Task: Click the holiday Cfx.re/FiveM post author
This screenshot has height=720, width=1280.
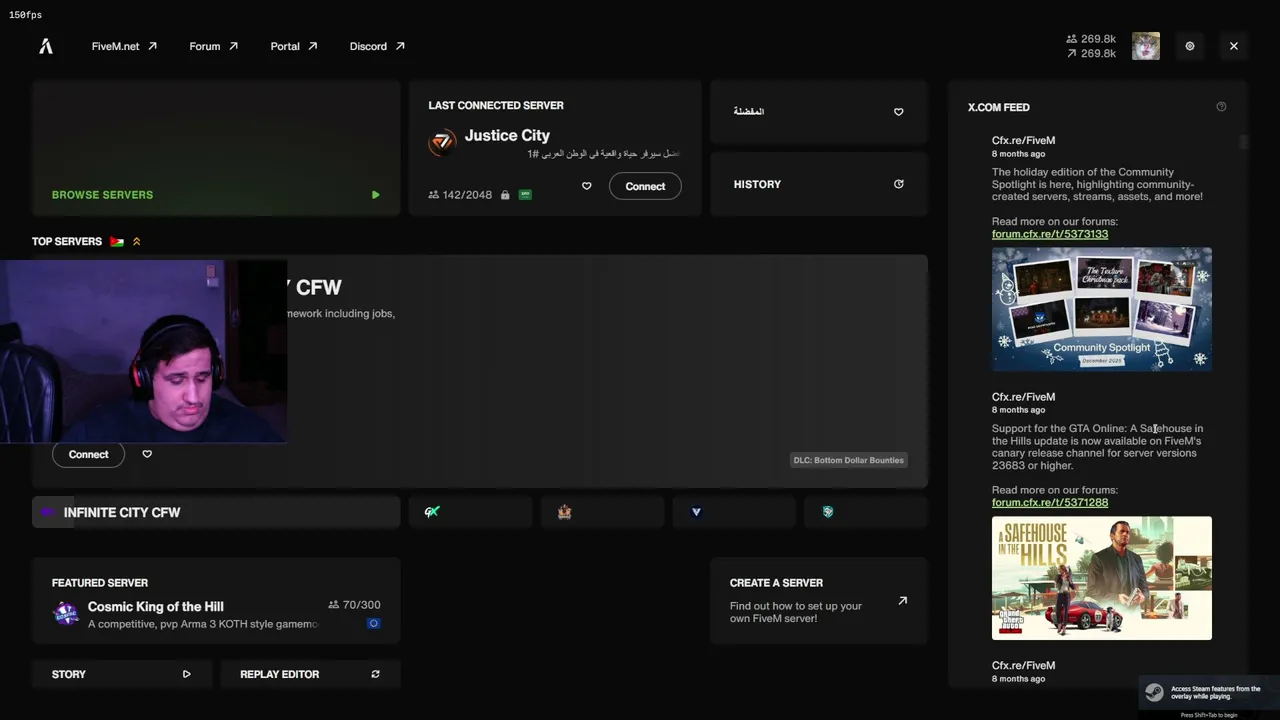Action: pos(1023,141)
